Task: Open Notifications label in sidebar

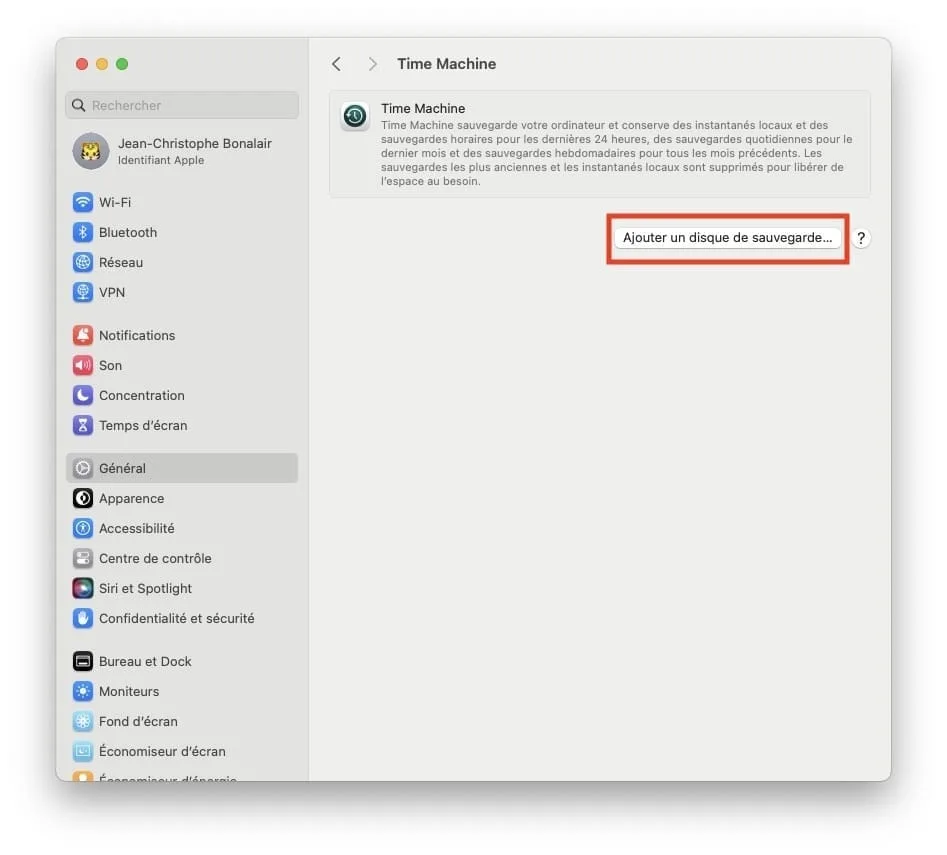Action: tap(137, 335)
